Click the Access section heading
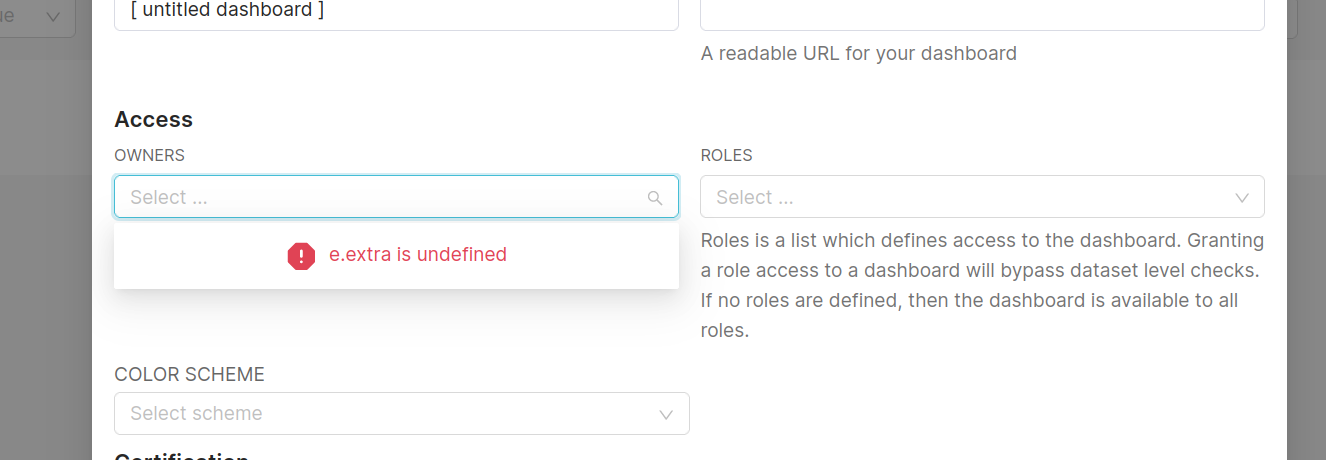 (153, 119)
